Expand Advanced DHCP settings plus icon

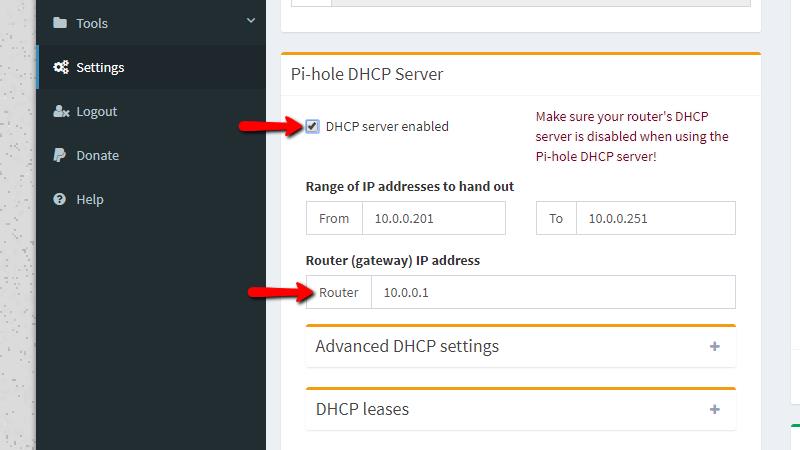(714, 346)
